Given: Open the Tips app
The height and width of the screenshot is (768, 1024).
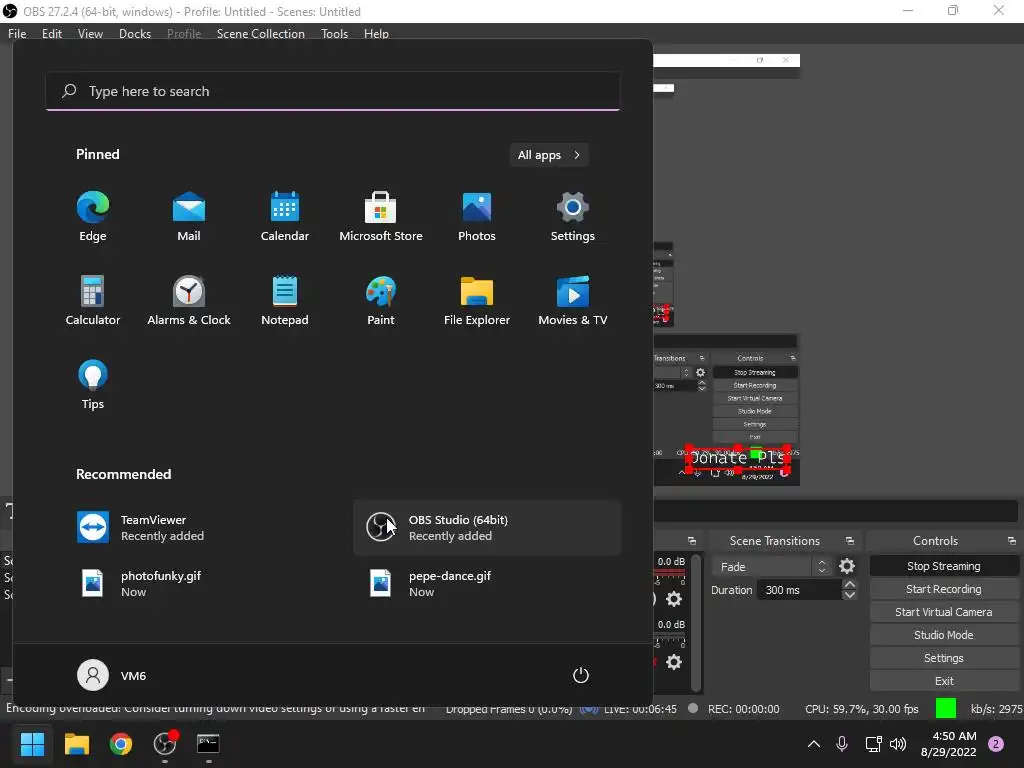Looking at the screenshot, I should [93, 385].
